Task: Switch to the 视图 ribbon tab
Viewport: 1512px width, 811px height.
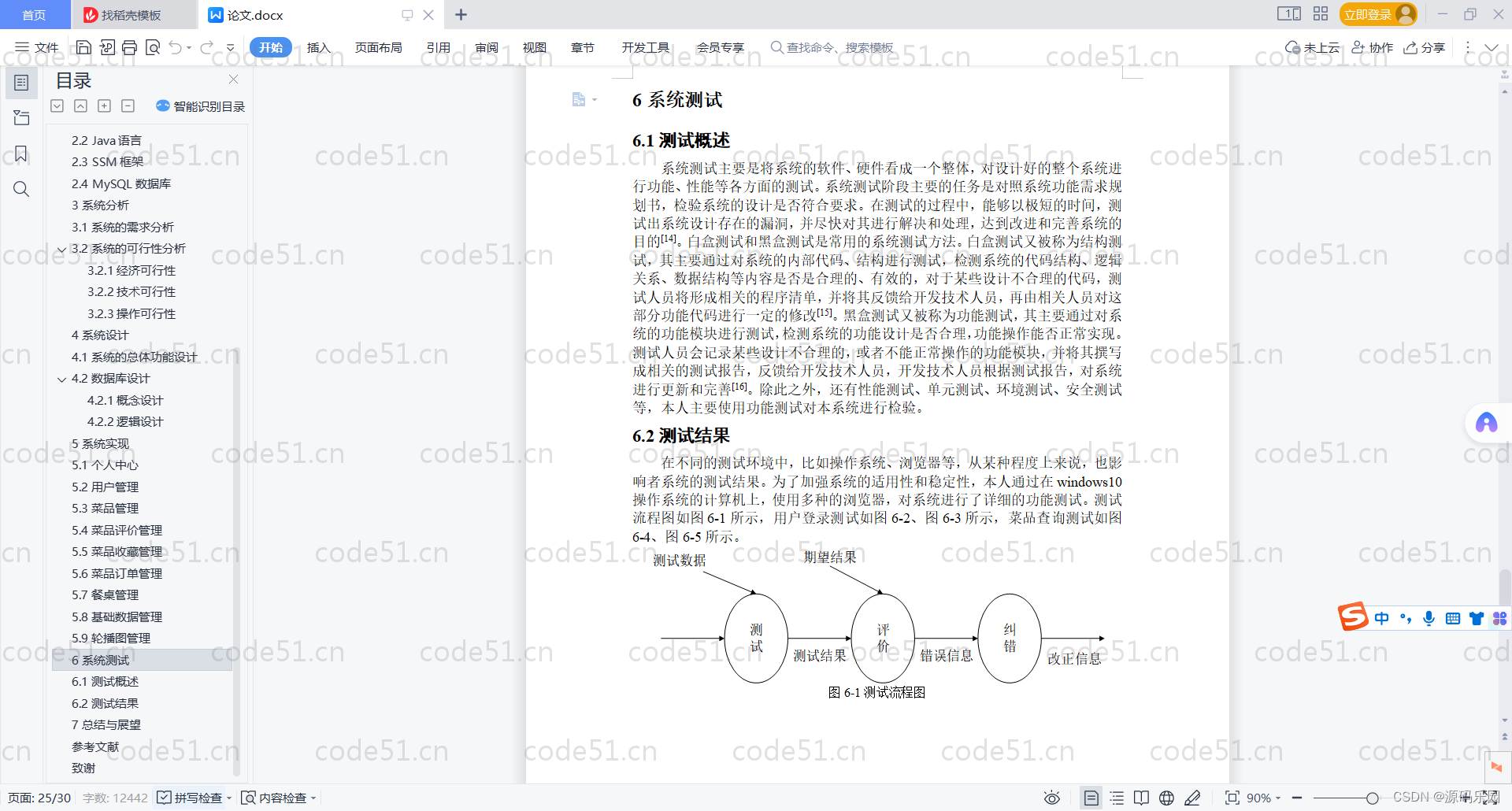Action: (535, 47)
